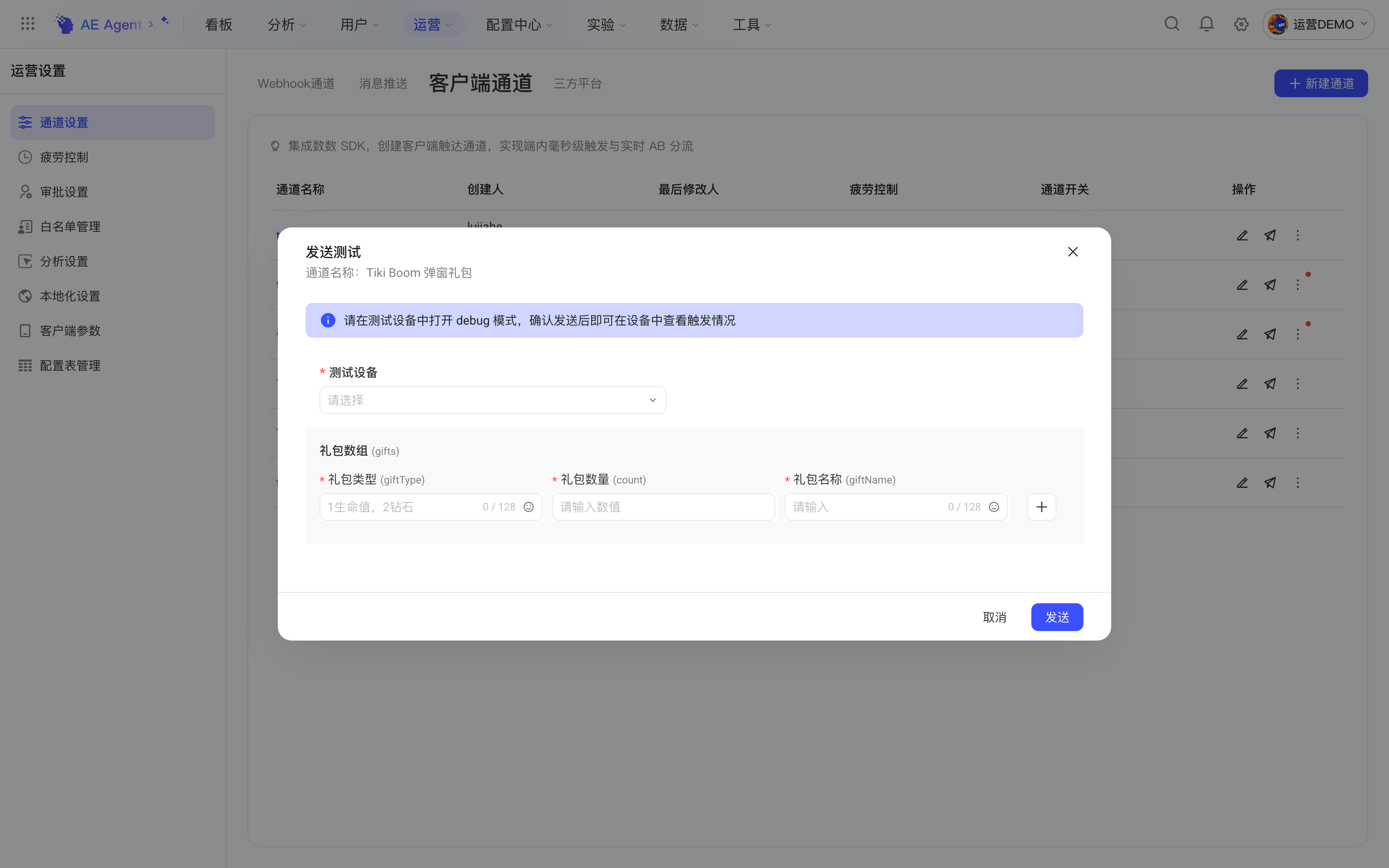Open 配置表管理 in the sidebar
Viewport: 1389px width, 868px height.
(x=112, y=365)
